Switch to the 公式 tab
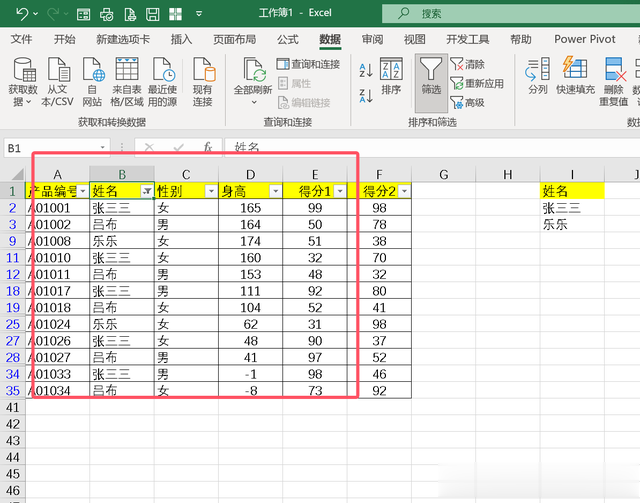Viewport: 640px width, 503px height. 288,39
